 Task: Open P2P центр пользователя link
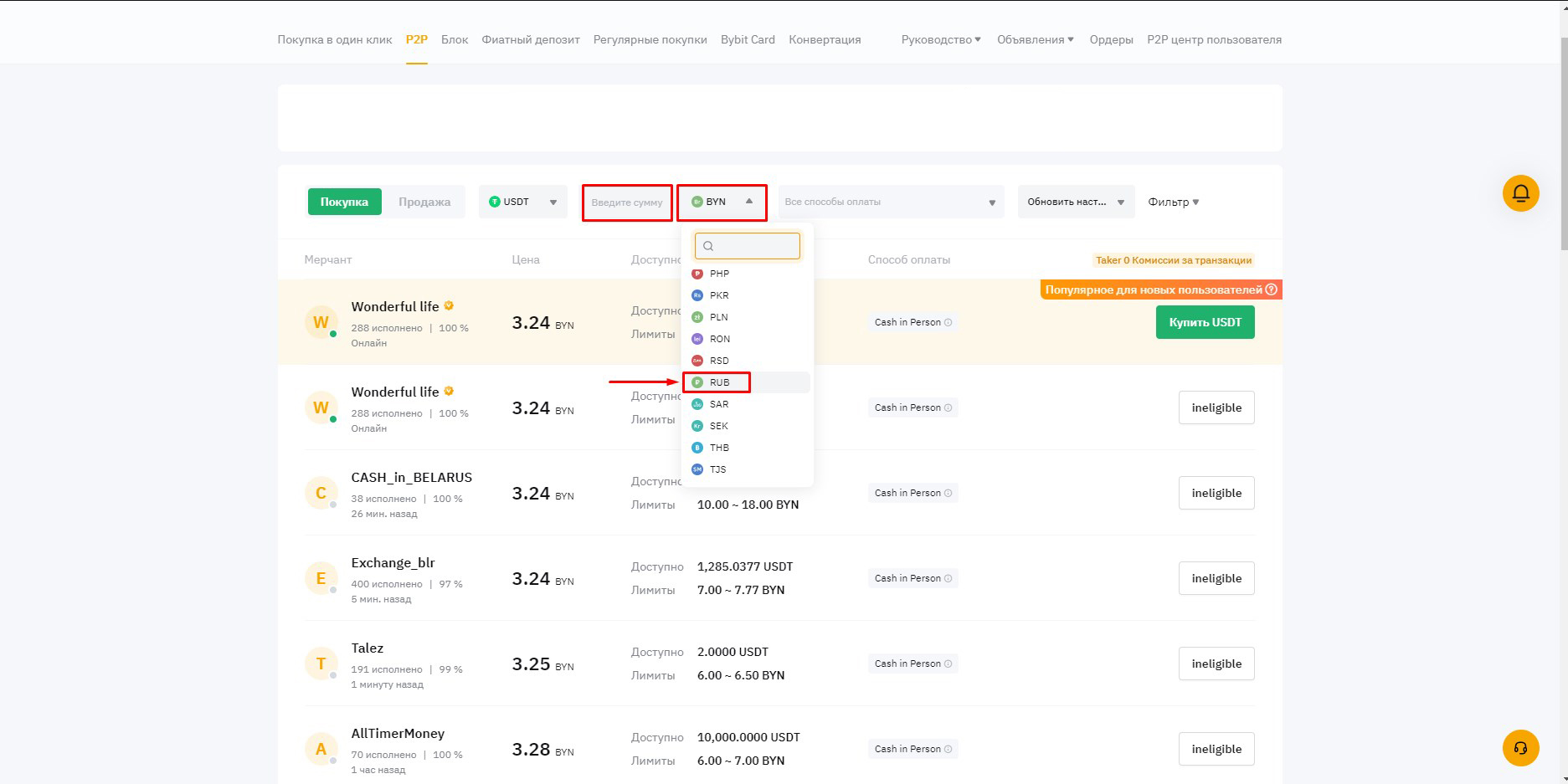[1214, 39]
